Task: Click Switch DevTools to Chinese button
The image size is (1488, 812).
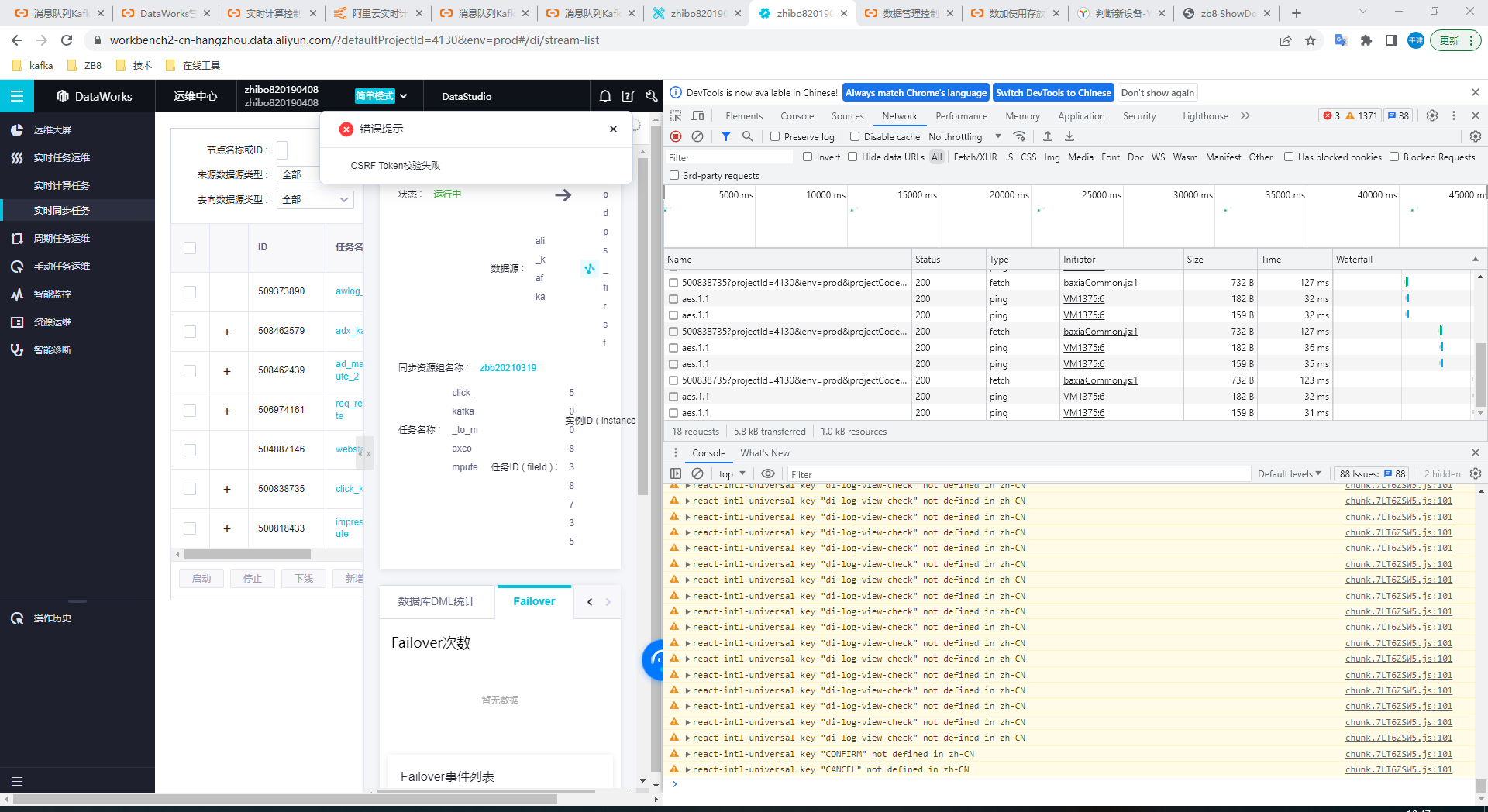Action: coord(1053,92)
